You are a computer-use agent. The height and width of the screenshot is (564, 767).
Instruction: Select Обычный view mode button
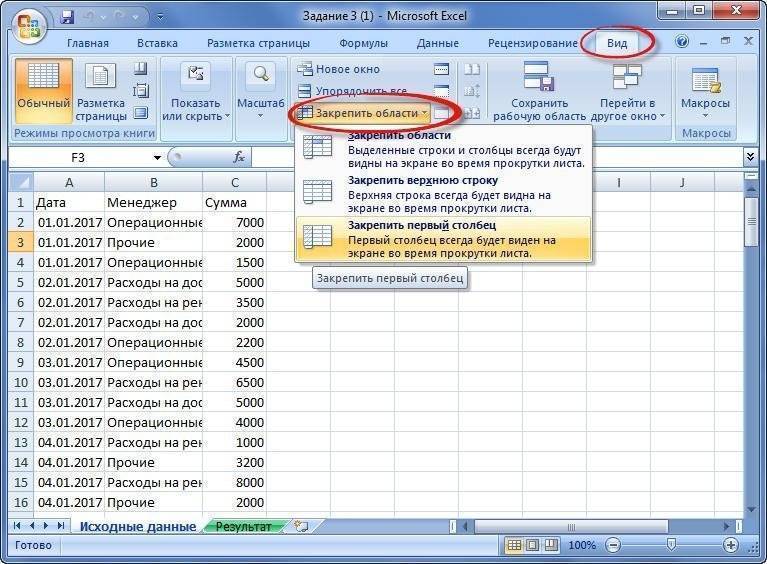pos(44,90)
